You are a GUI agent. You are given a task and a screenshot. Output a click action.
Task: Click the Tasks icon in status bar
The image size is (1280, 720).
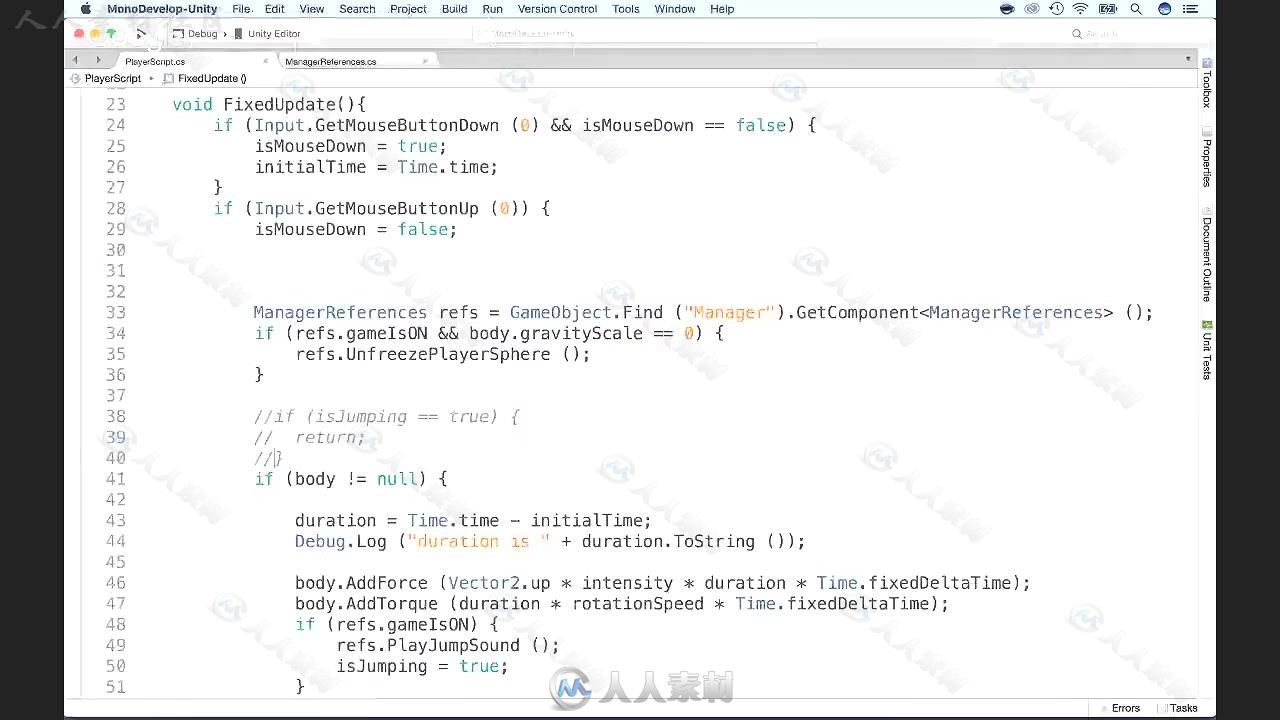pos(1163,708)
